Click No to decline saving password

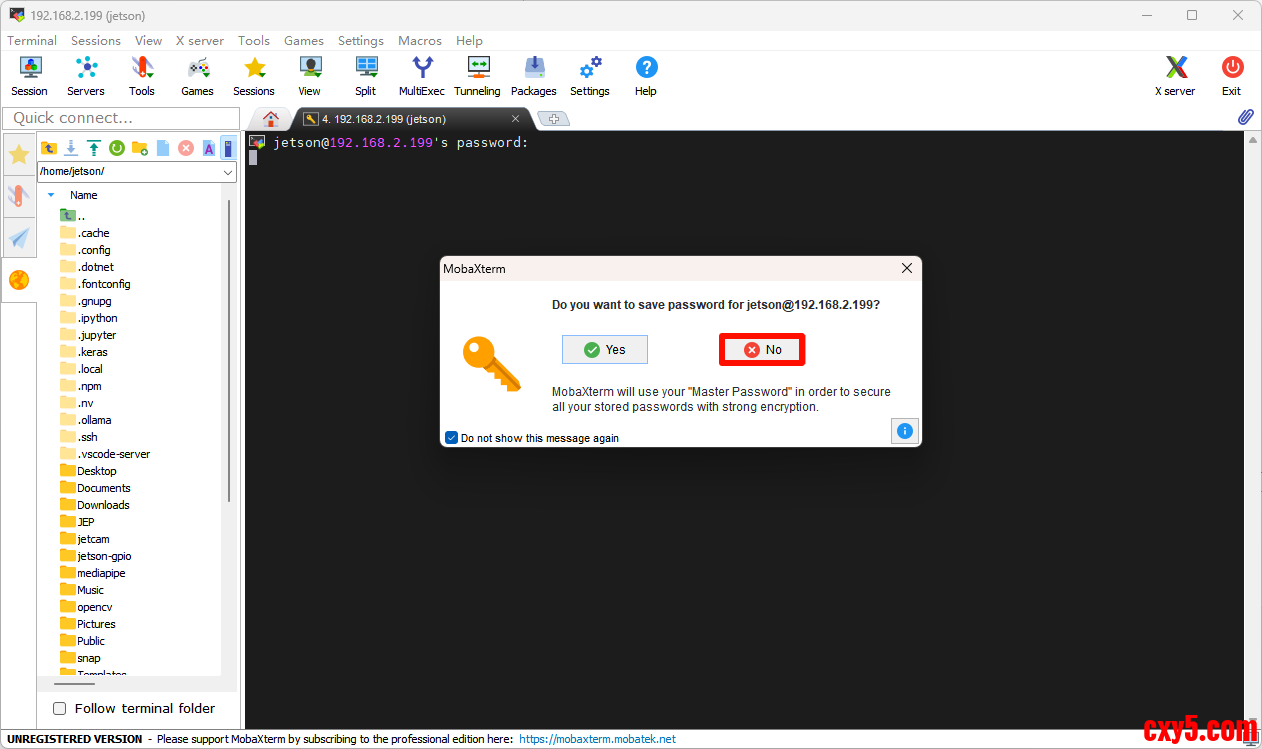click(762, 350)
